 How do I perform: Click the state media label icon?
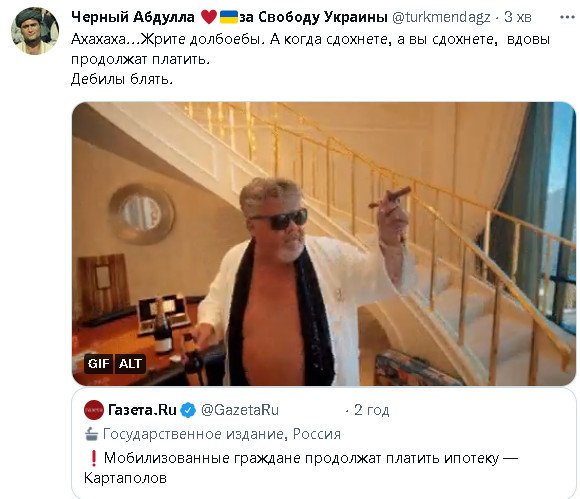pyautogui.click(x=91, y=434)
